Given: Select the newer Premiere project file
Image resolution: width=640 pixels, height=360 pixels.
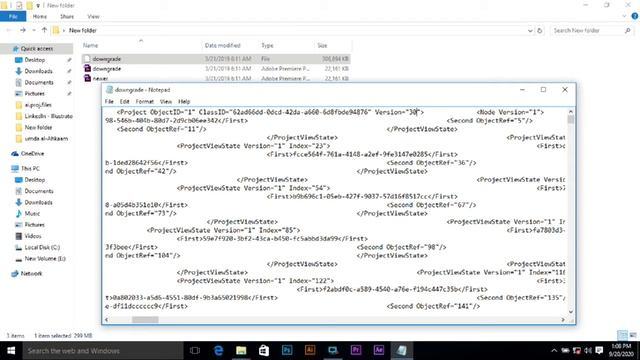Looking at the screenshot, I should point(216,78).
